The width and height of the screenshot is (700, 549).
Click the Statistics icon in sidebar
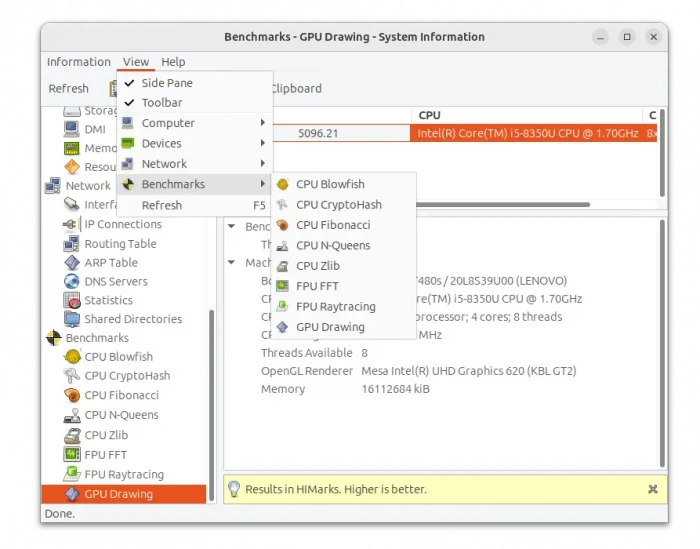(72, 300)
